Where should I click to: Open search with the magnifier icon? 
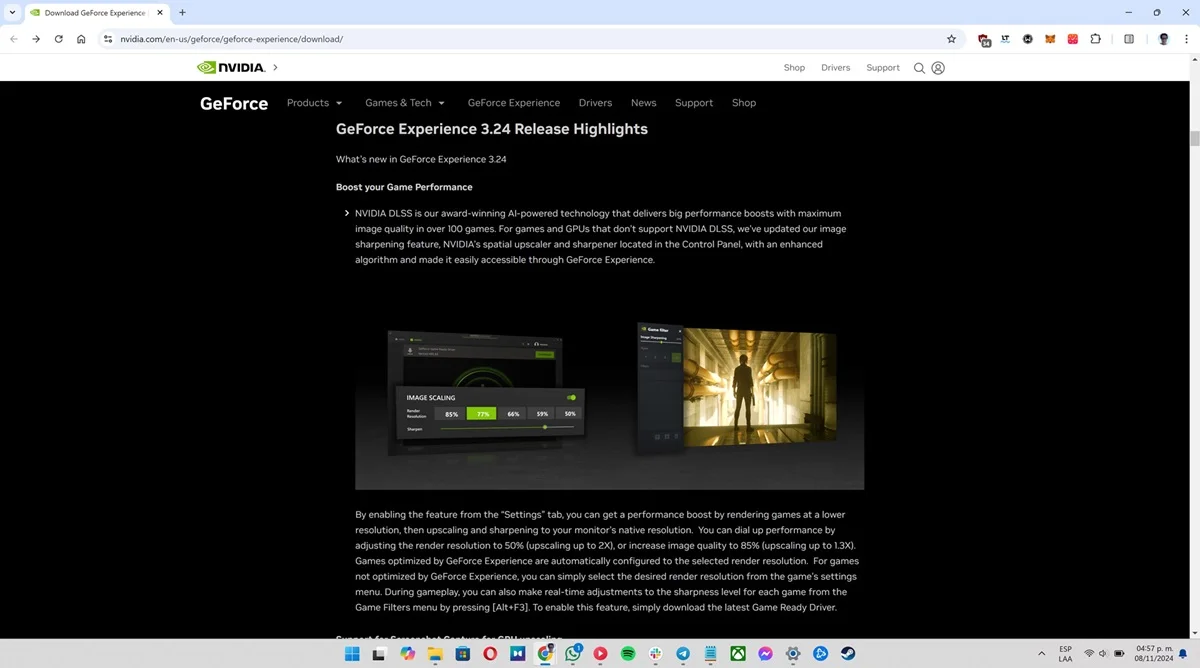pyautogui.click(x=919, y=67)
